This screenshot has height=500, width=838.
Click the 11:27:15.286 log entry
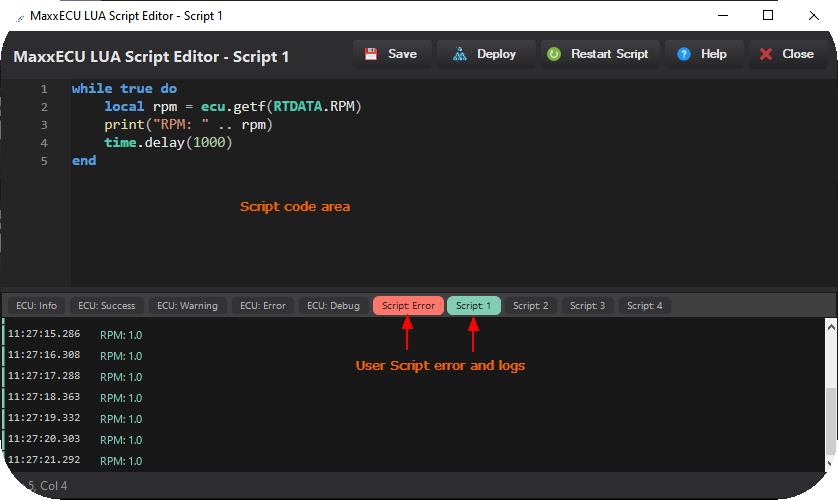click(x=42, y=334)
